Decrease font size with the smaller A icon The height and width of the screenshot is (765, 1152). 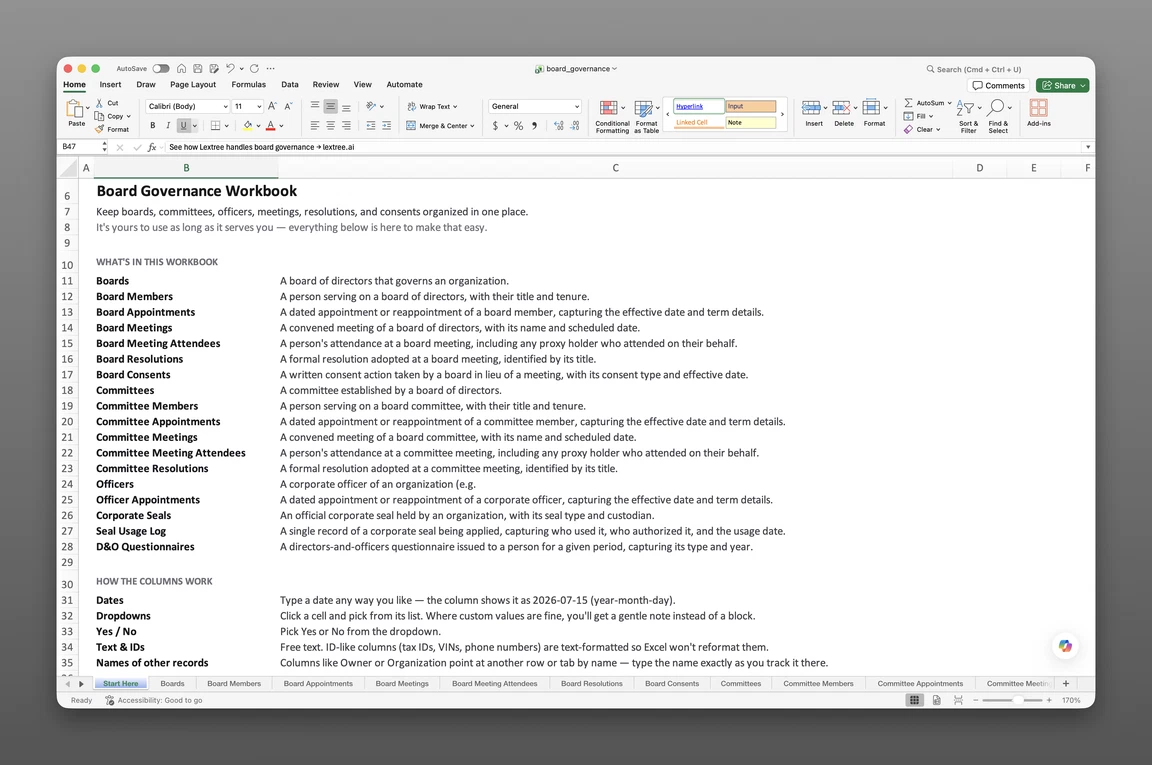point(288,107)
